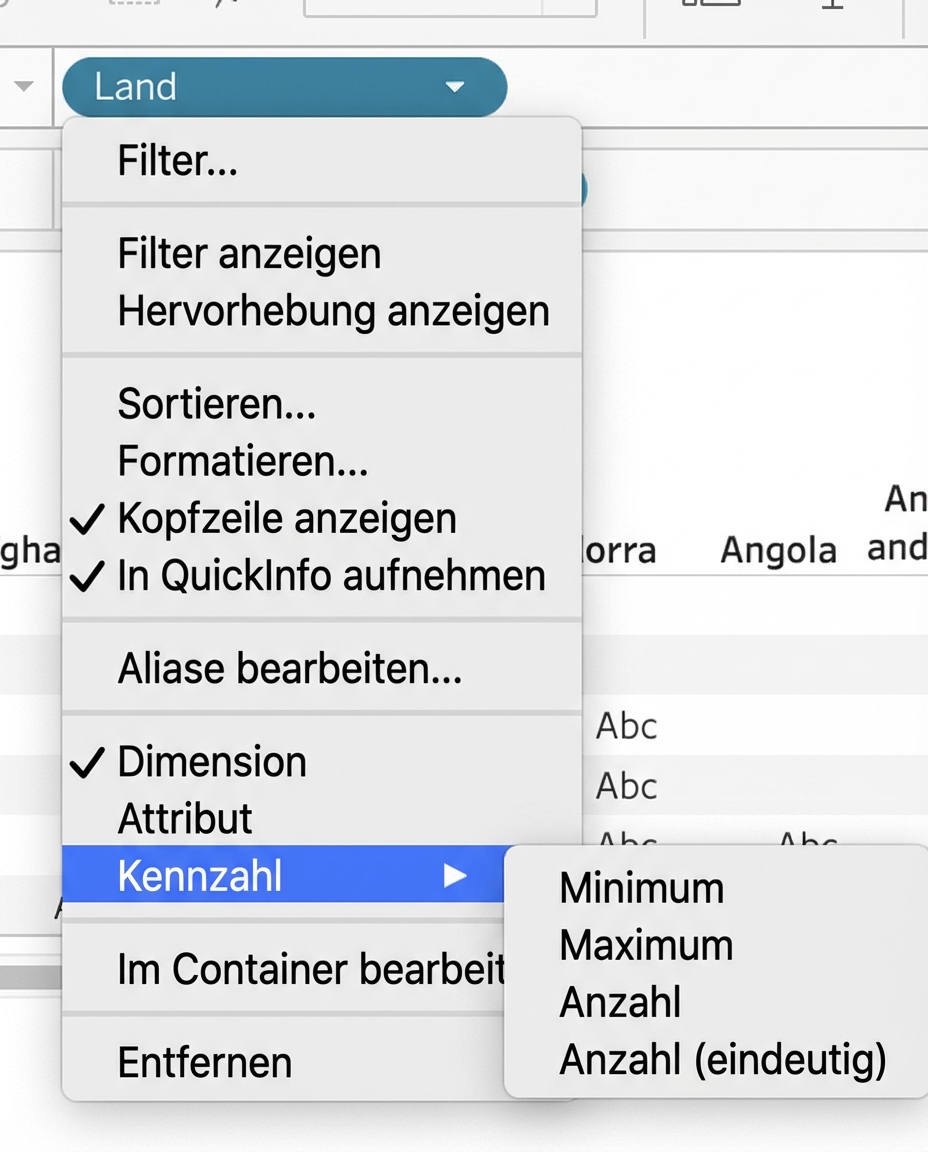The height and width of the screenshot is (1152, 928).
Task: Open the Land pill dropdown caret
Action: (456, 87)
